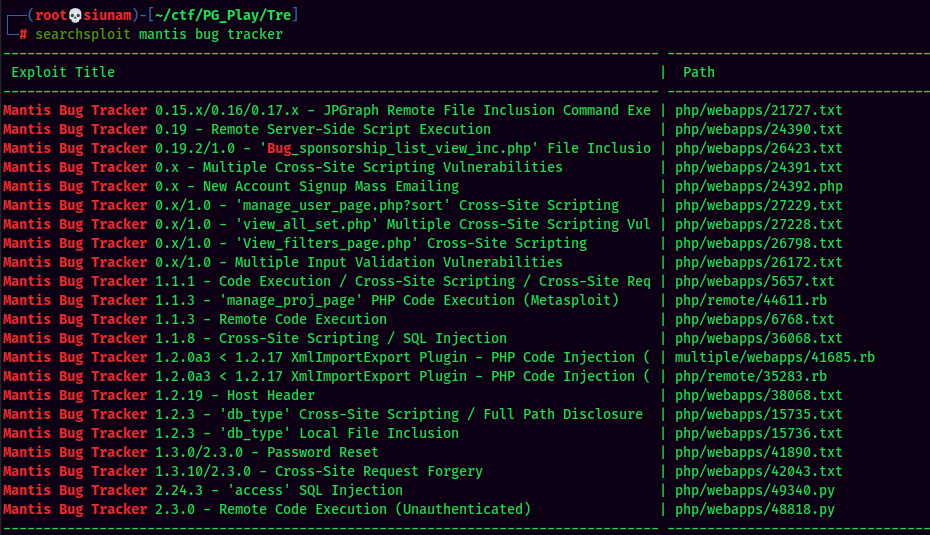
Task: Select path php/remote/35283.rb
Action: pyautogui.click(x=751, y=376)
